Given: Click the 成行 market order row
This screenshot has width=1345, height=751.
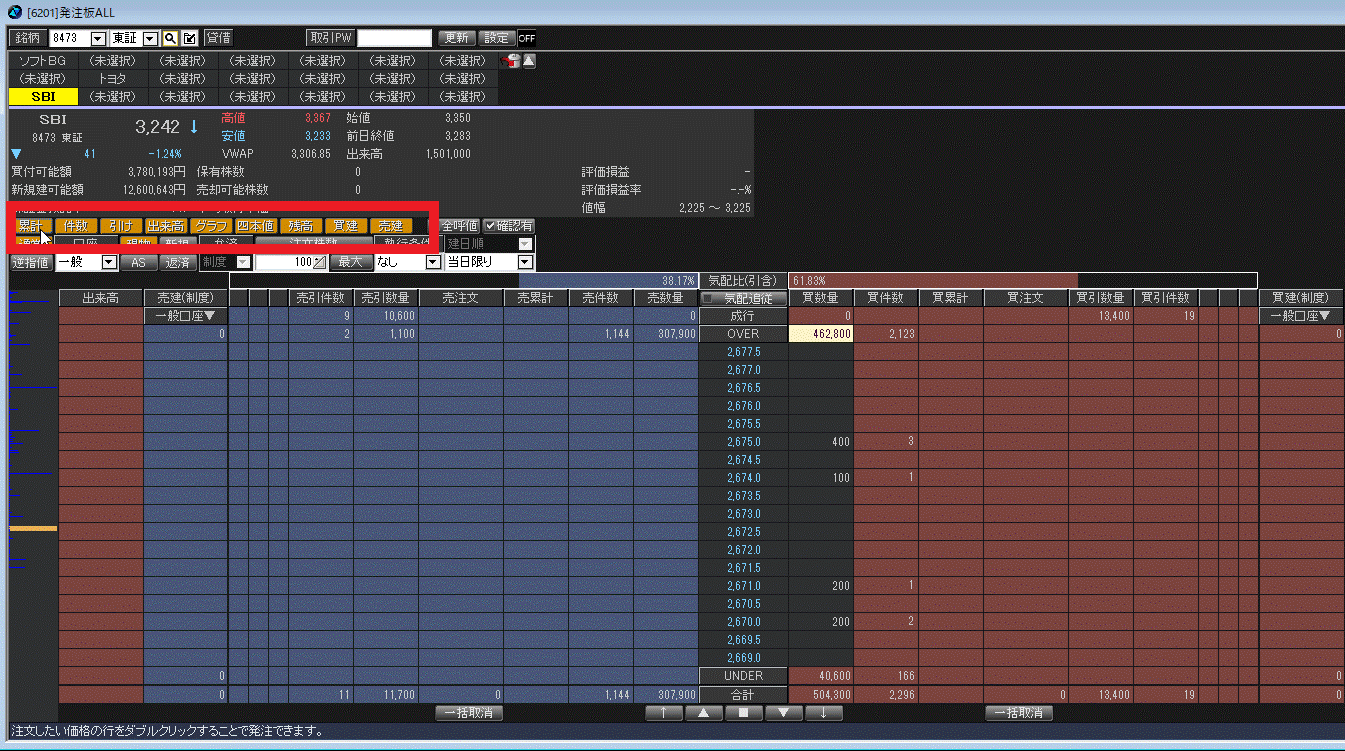Looking at the screenshot, I should click(743, 316).
